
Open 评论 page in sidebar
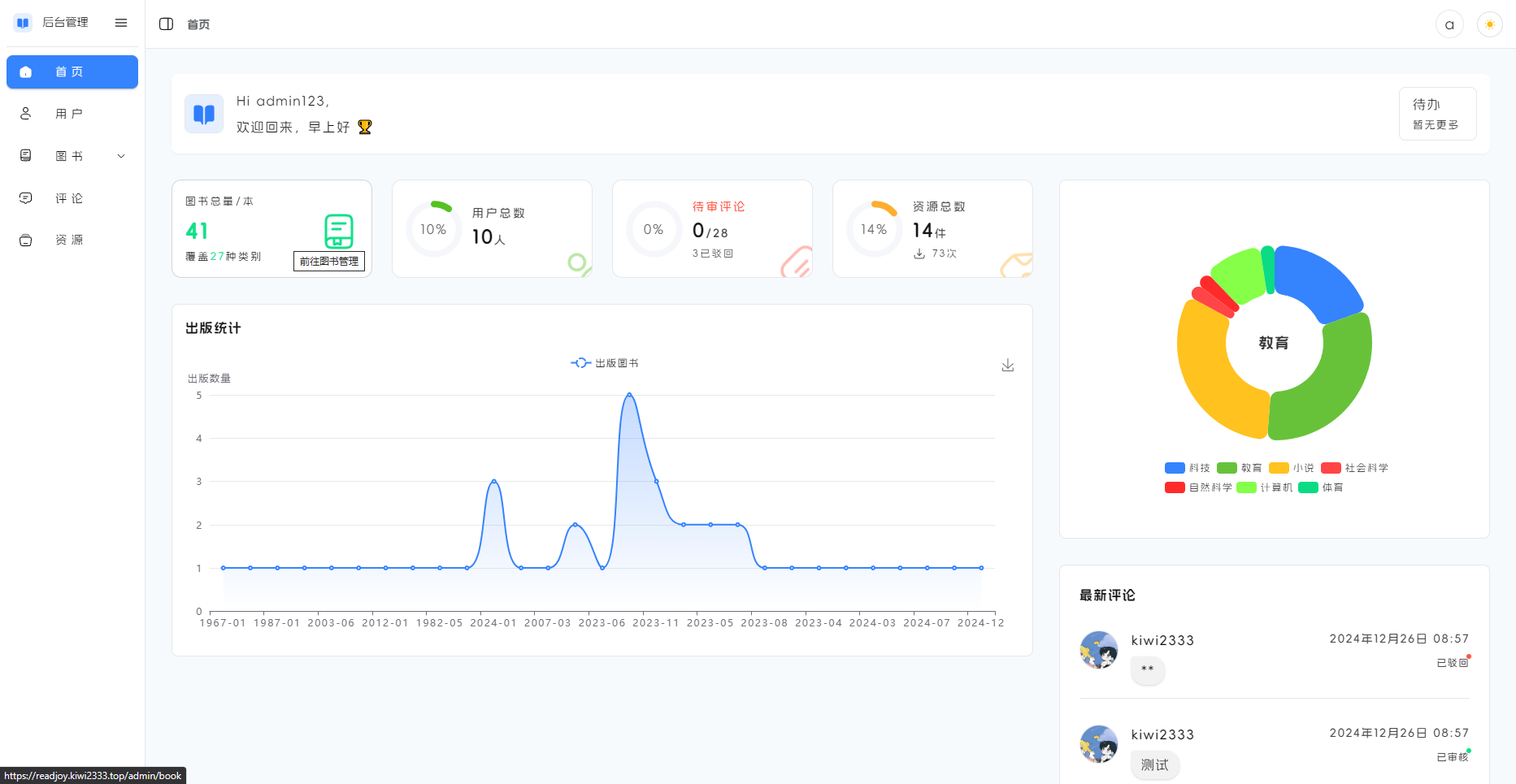72,198
